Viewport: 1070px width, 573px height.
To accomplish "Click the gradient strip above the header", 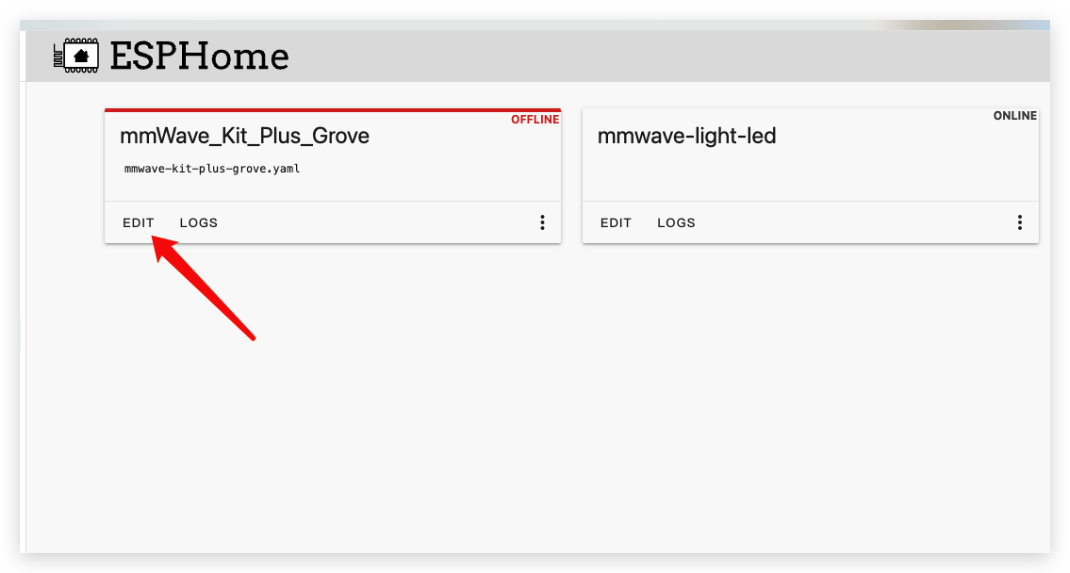I will pyautogui.click(x=535, y=25).
